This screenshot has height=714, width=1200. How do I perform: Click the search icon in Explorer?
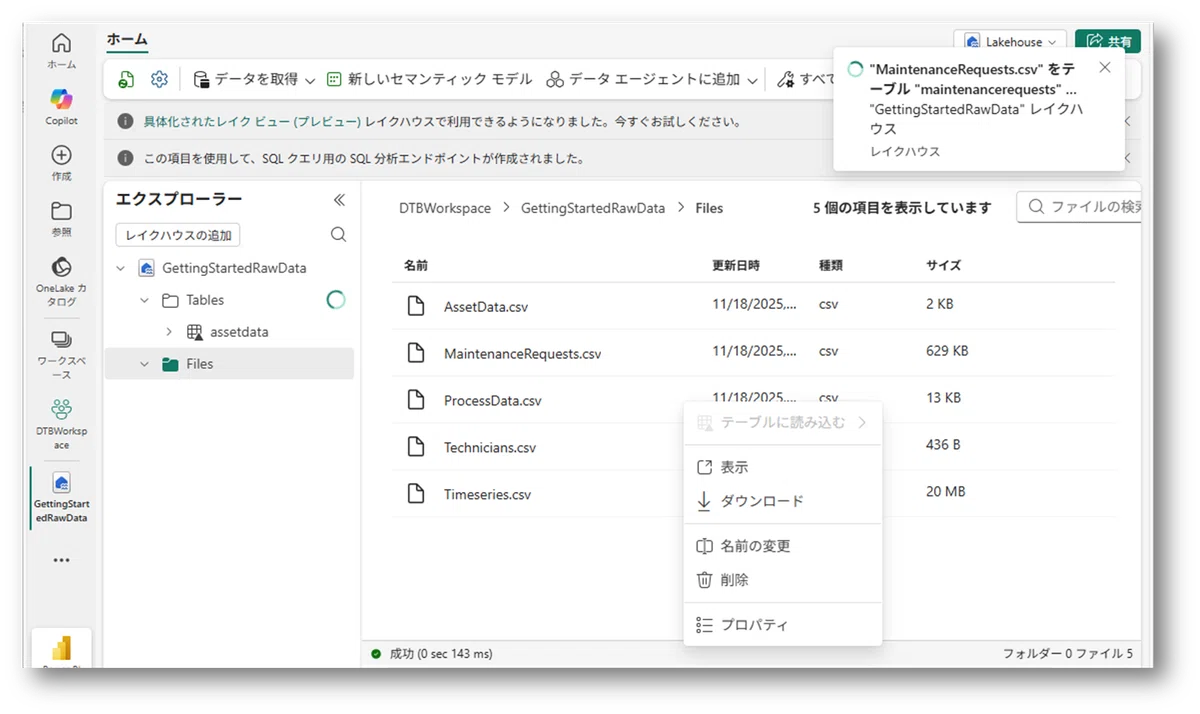(x=338, y=235)
